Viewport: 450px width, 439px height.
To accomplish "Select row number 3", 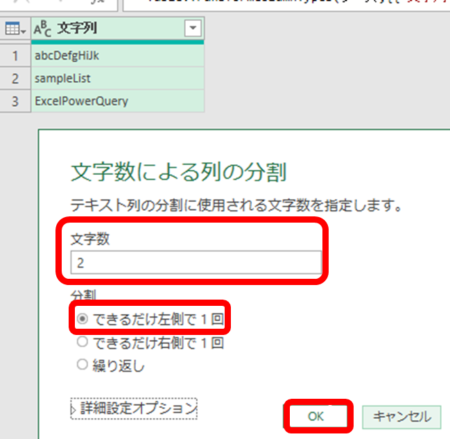I will point(15,101).
